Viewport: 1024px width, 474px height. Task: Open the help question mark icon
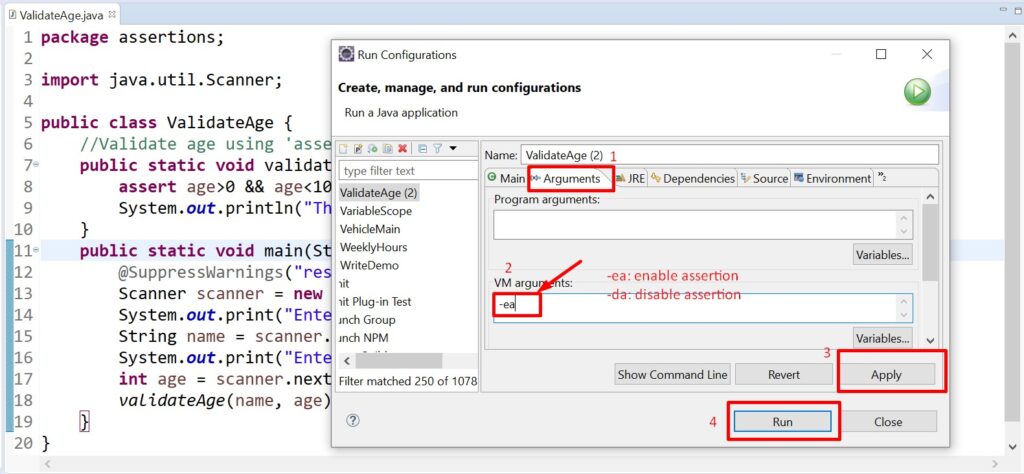352,420
